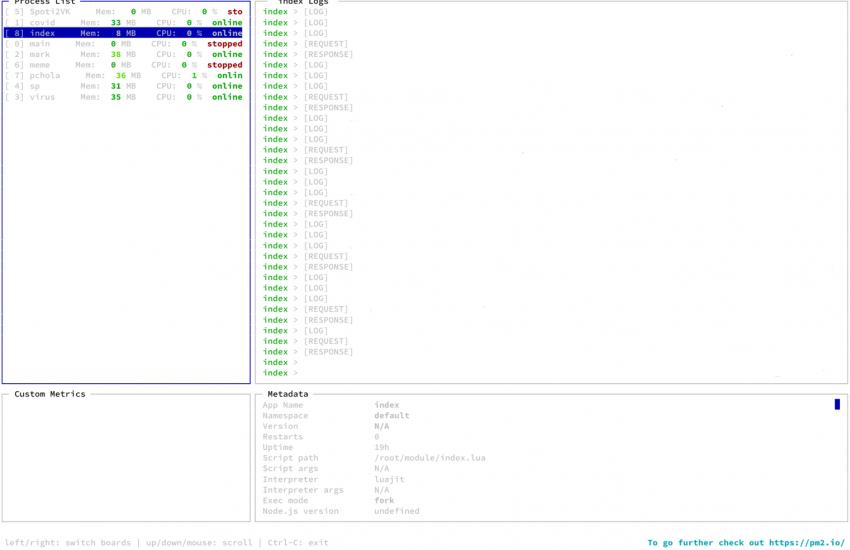Select the covid process in list
This screenshot has height=550, width=850.
coord(123,22)
